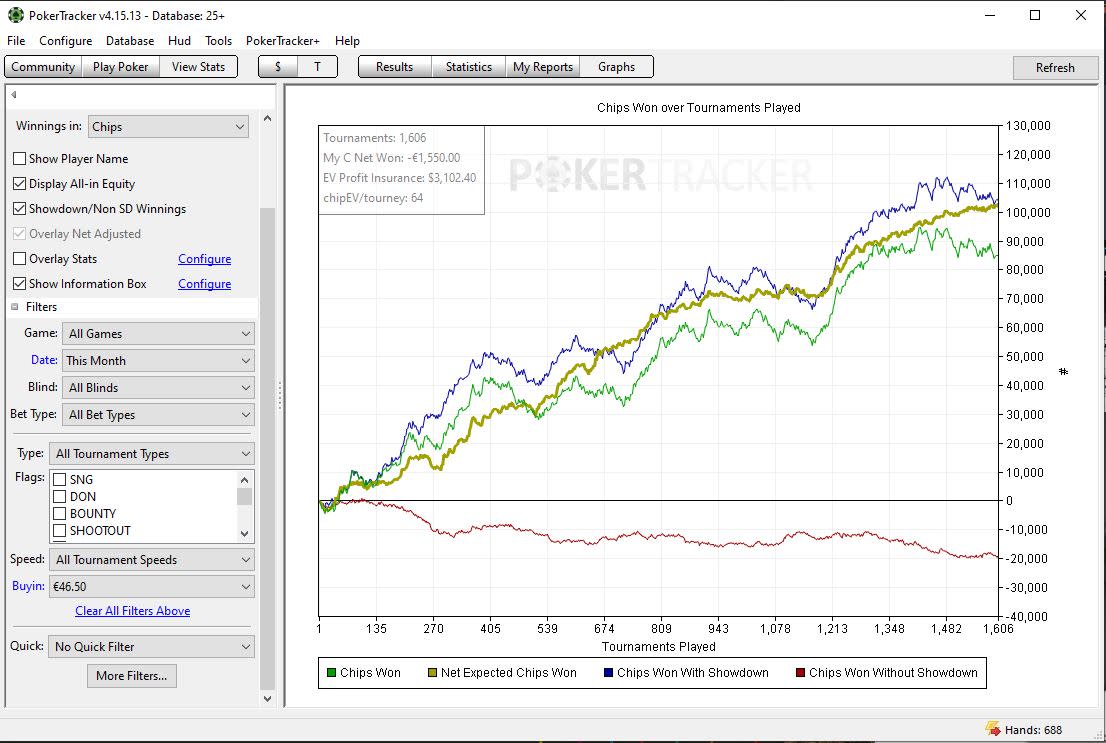The height and width of the screenshot is (743, 1106).
Task: Click the PokerTracker app icon in title bar
Action: [16, 15]
